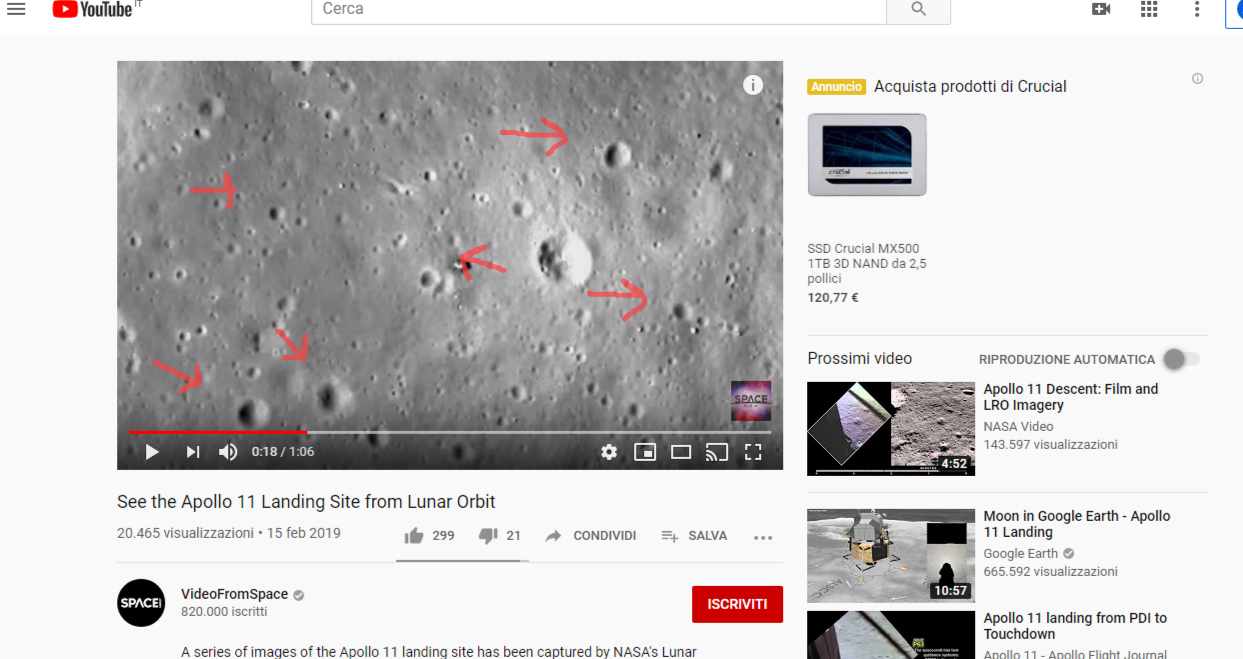The height and width of the screenshot is (659, 1243).
Task: Mute the video volume
Action: pyautogui.click(x=228, y=452)
